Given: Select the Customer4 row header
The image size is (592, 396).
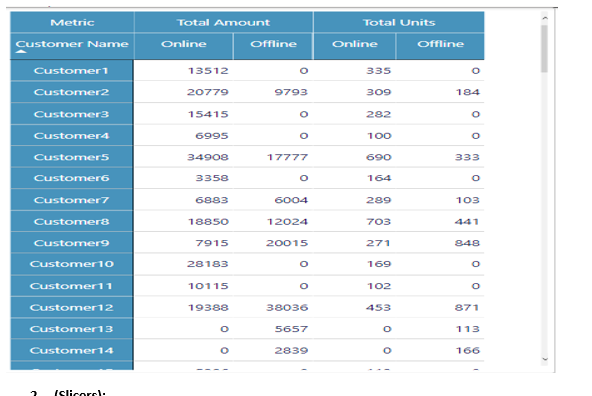Looking at the screenshot, I should coord(72,136).
